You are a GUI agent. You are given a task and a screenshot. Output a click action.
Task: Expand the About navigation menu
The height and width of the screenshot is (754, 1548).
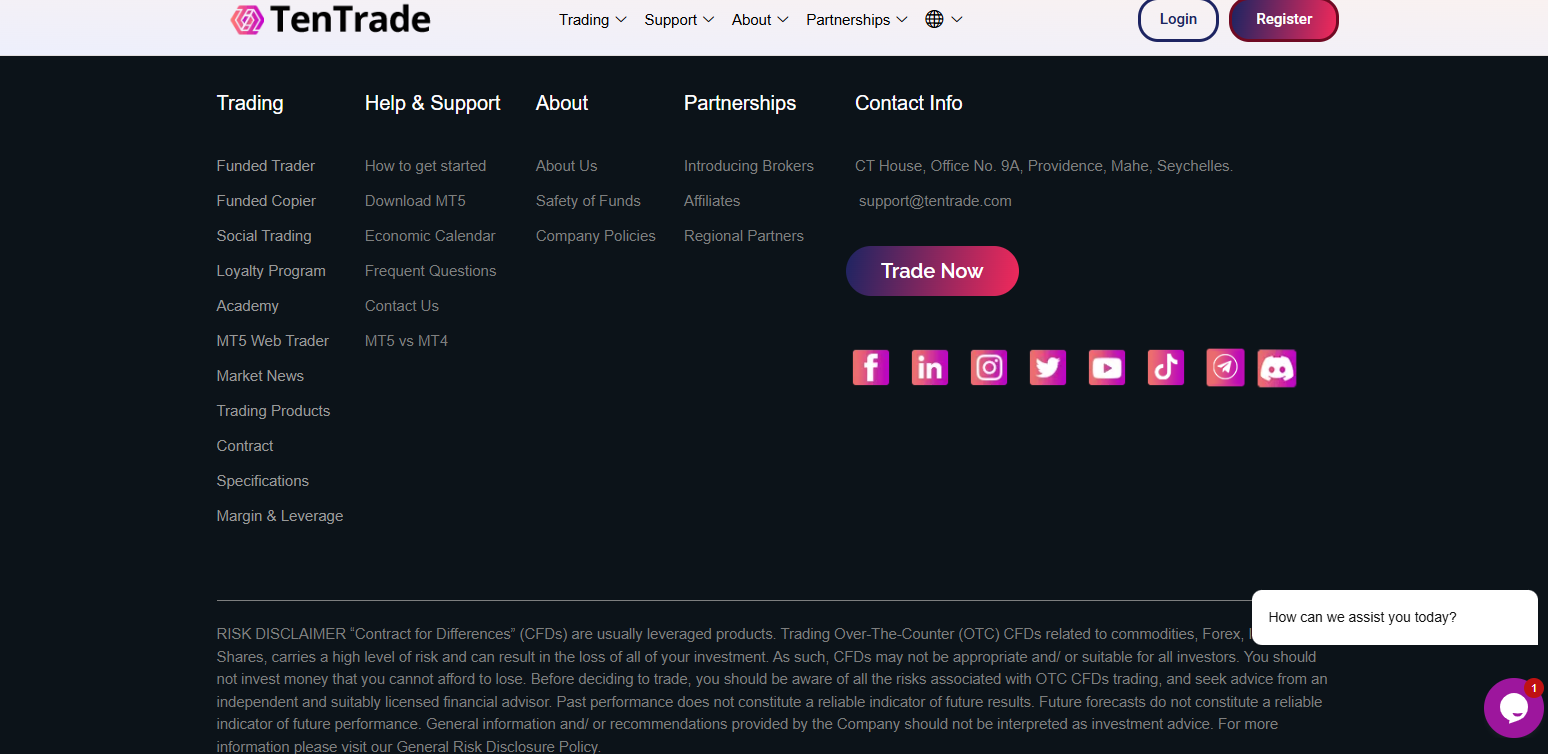760,20
